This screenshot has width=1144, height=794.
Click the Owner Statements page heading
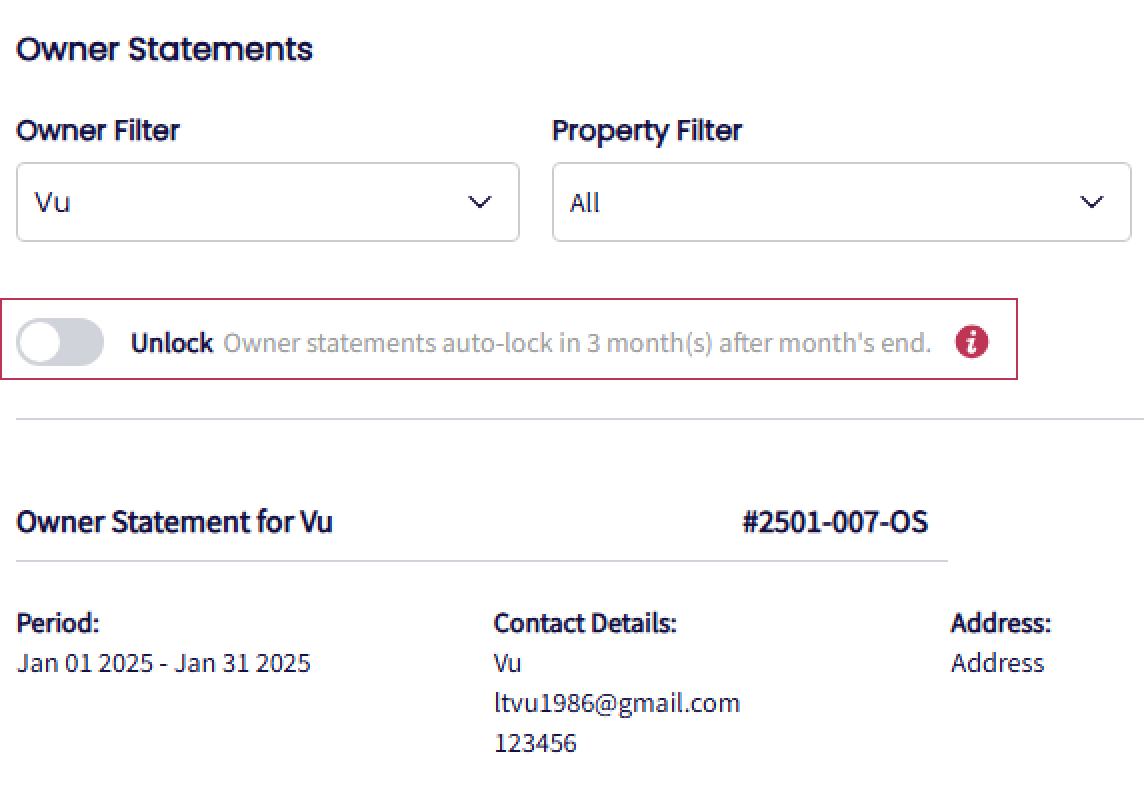165,49
